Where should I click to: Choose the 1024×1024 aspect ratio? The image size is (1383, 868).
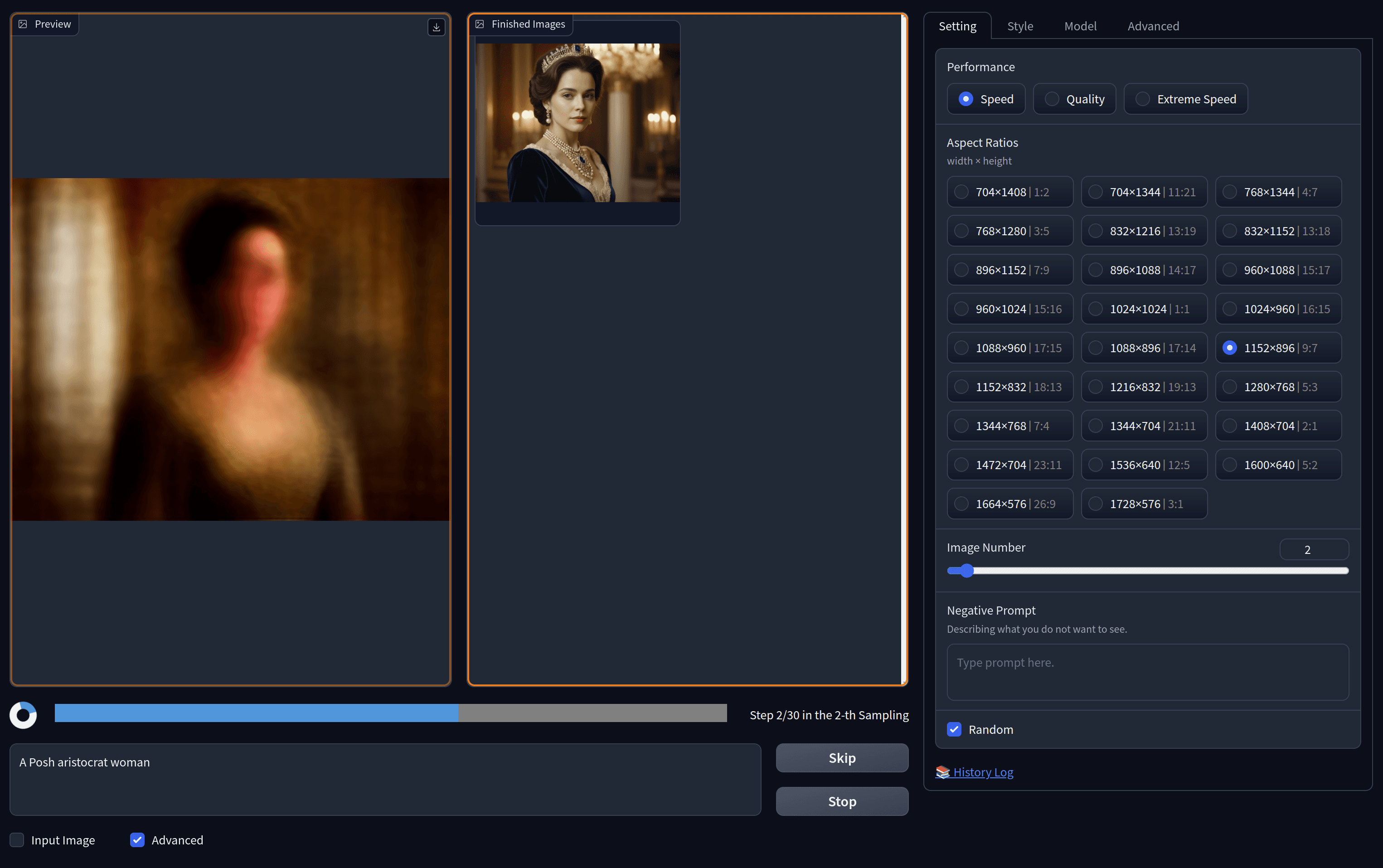click(x=1144, y=308)
